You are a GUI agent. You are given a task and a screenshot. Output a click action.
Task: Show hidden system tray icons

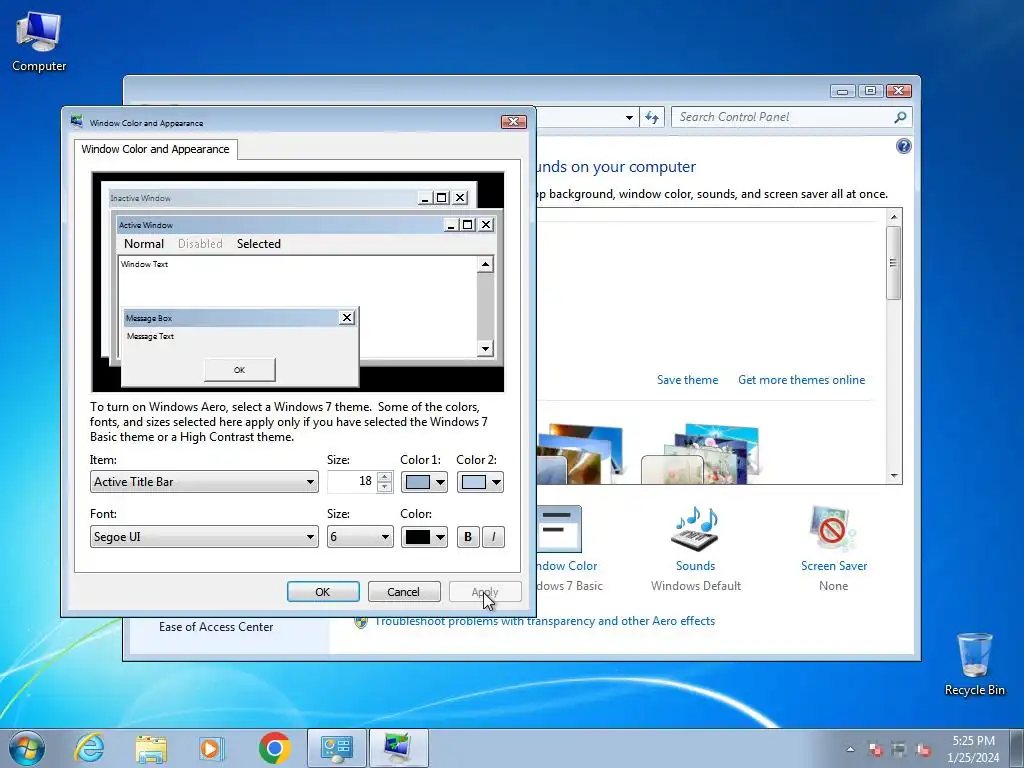point(850,749)
